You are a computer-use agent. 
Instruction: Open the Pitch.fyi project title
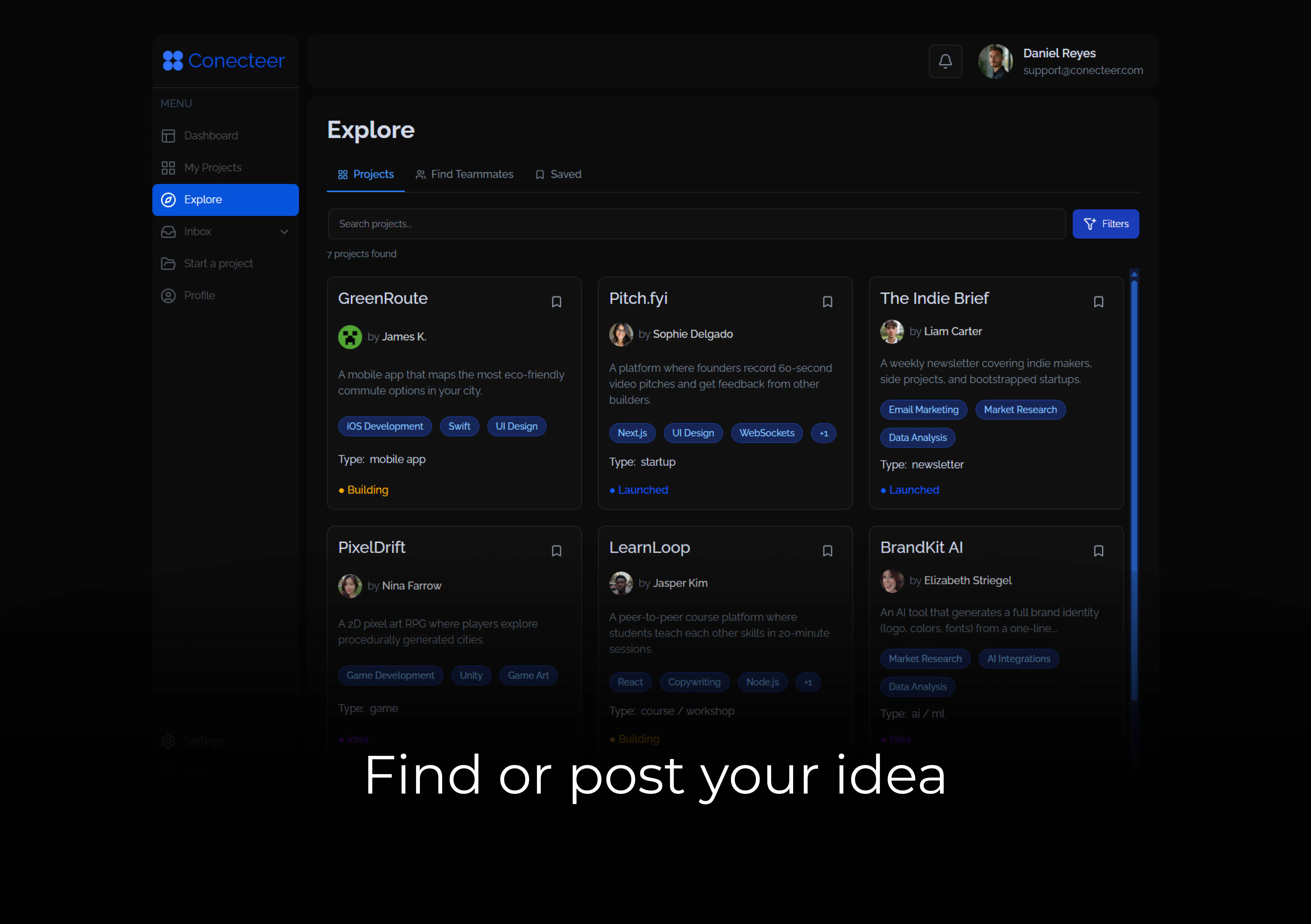tap(638, 298)
